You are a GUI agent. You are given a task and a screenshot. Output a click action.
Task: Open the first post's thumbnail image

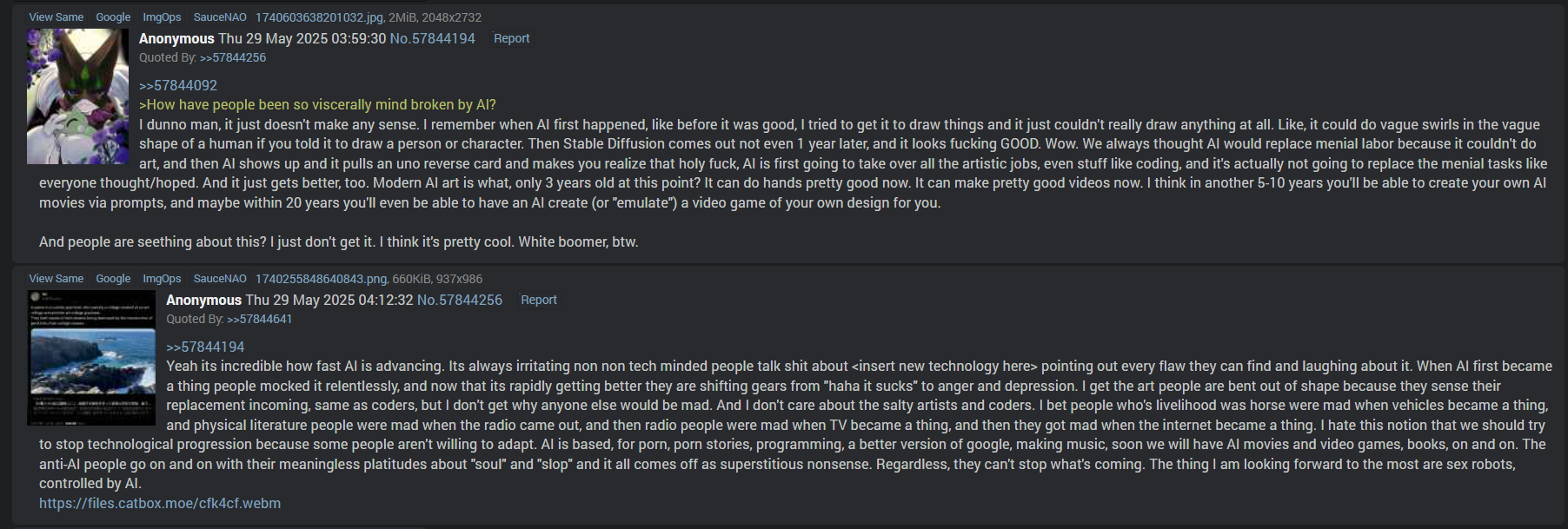(77, 96)
